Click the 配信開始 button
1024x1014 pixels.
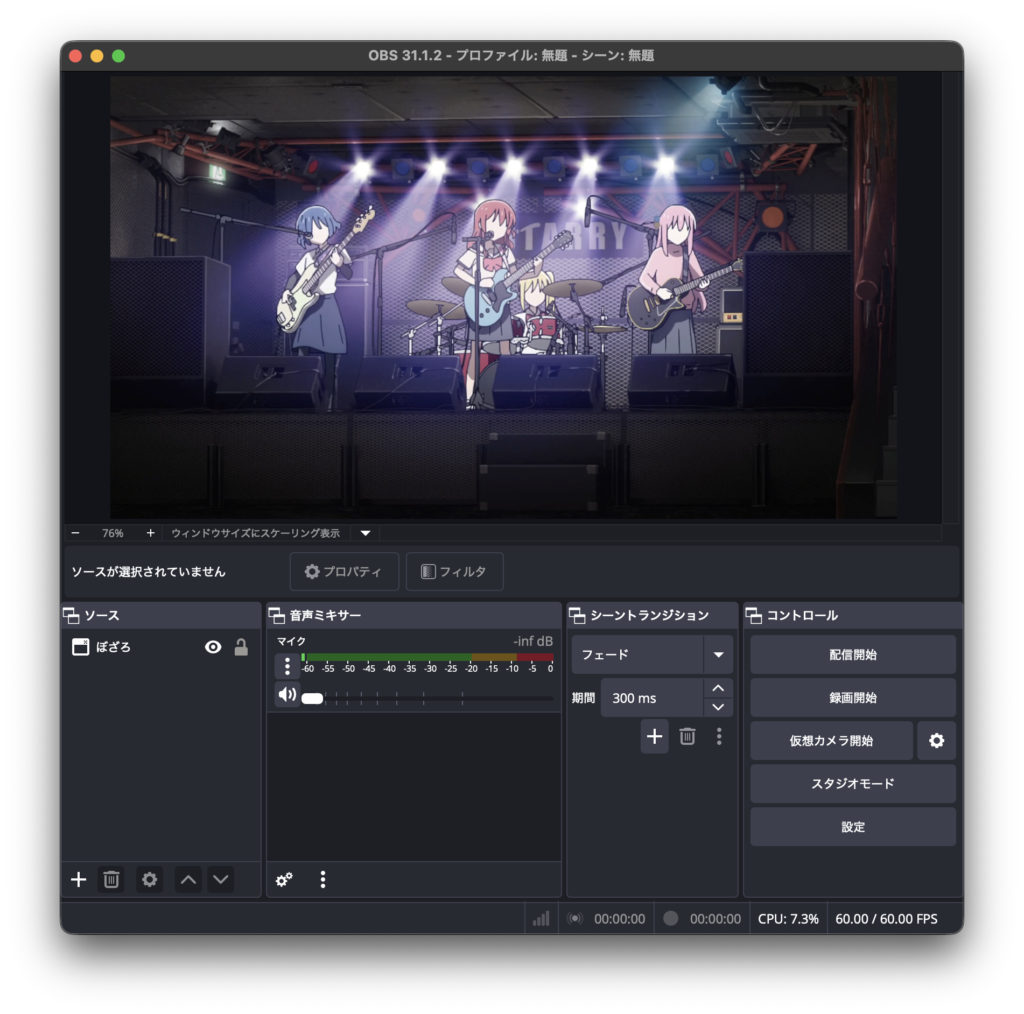[852, 655]
